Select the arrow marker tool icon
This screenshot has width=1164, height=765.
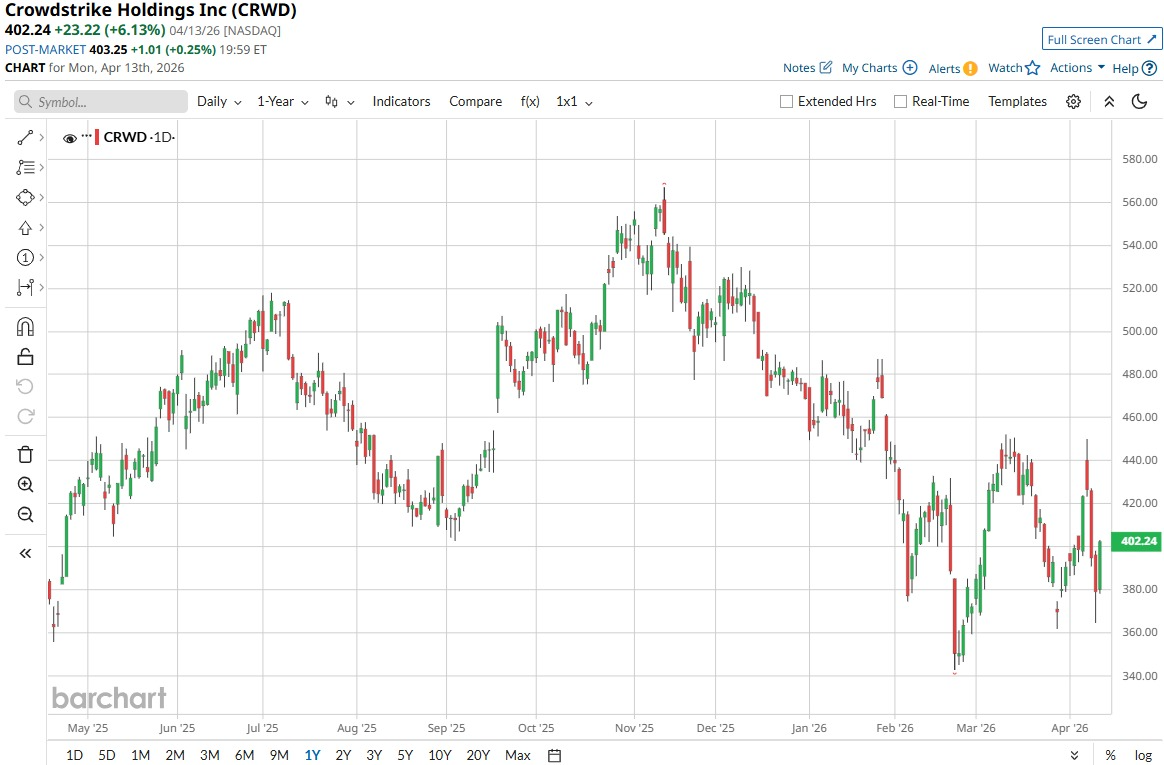click(x=24, y=228)
